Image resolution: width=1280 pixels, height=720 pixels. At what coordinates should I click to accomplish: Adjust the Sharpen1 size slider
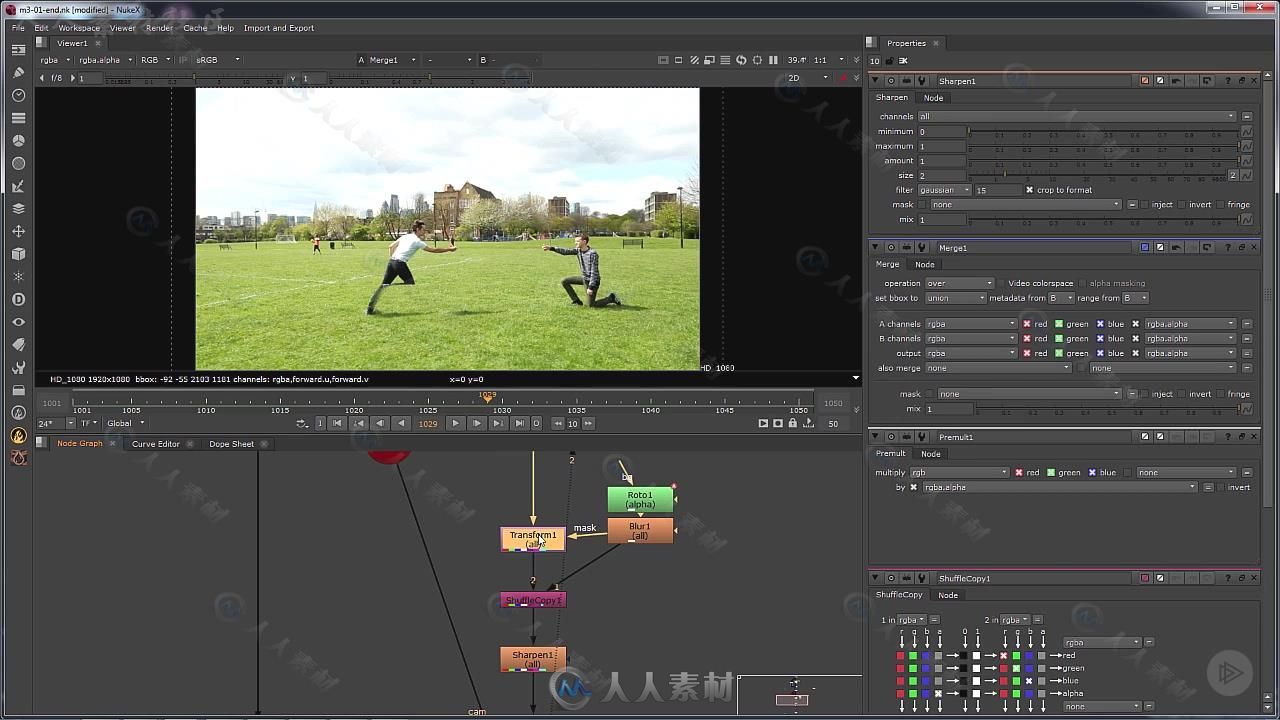coord(1096,176)
